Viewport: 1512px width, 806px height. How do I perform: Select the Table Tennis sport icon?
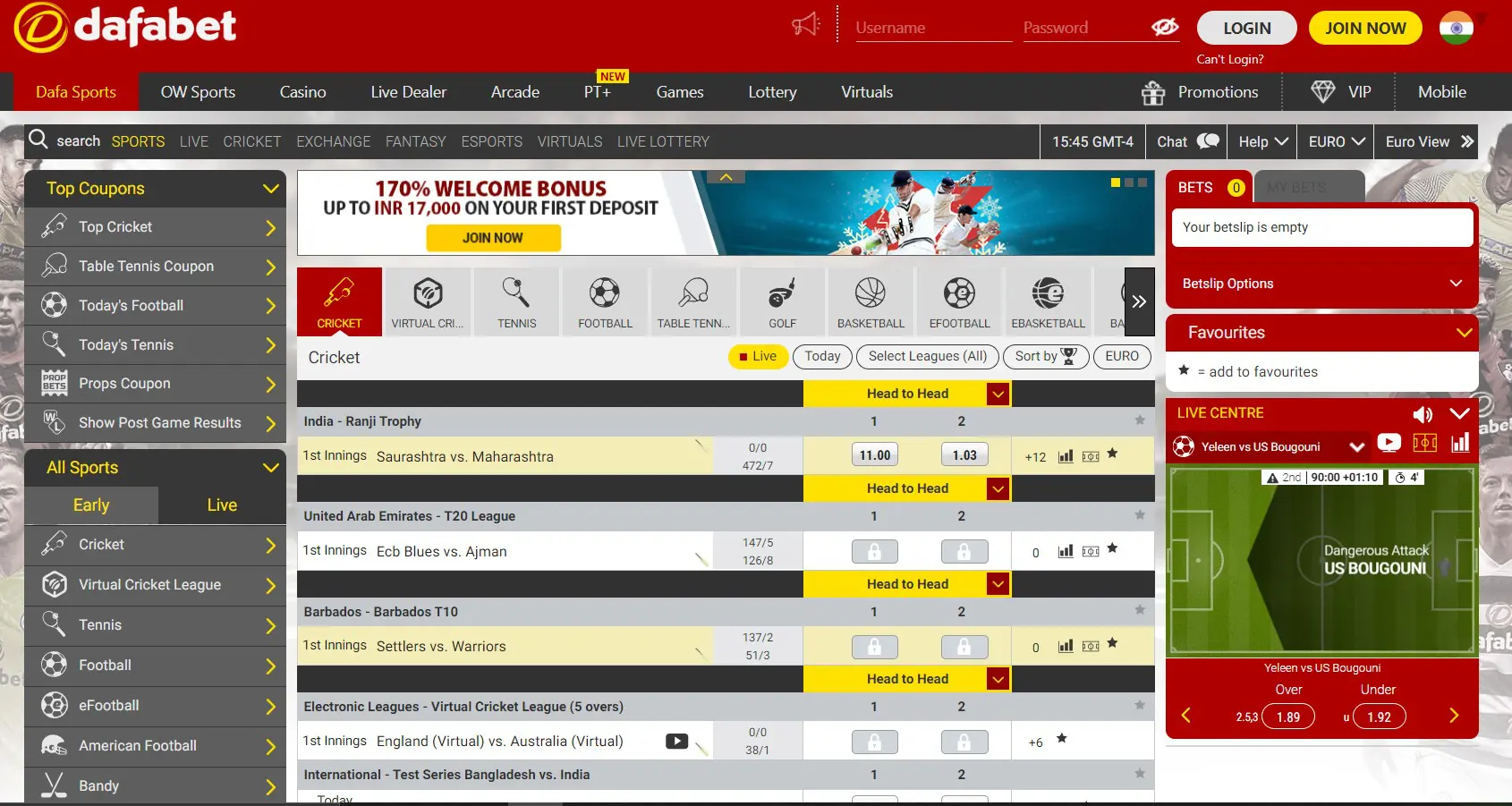tap(693, 301)
